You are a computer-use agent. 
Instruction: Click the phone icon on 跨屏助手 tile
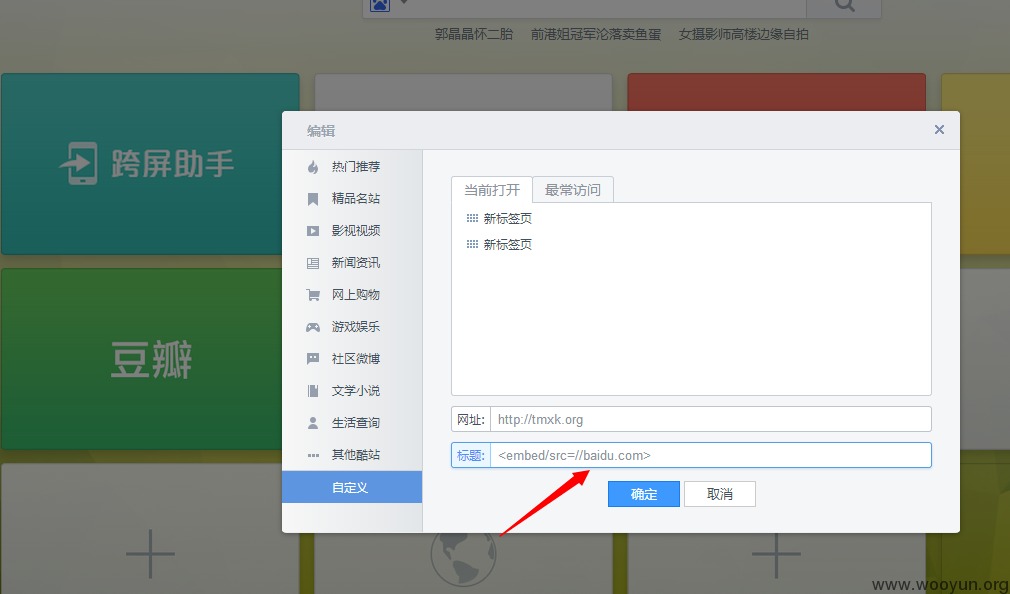tap(79, 164)
